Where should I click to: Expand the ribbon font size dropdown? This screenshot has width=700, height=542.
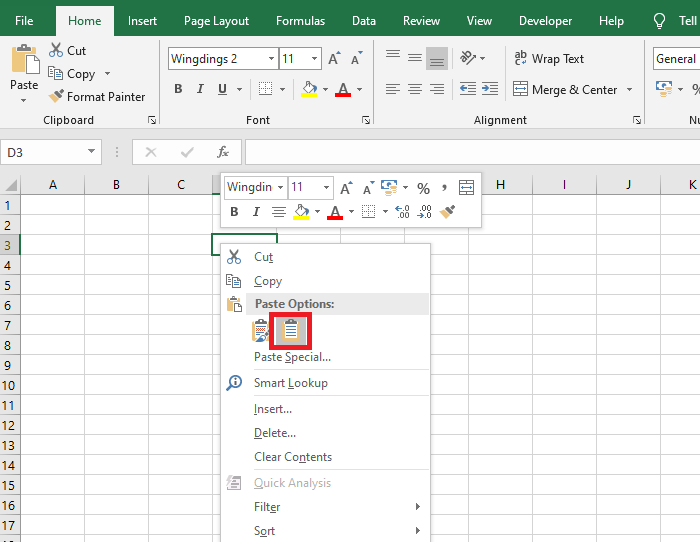pyautogui.click(x=315, y=59)
